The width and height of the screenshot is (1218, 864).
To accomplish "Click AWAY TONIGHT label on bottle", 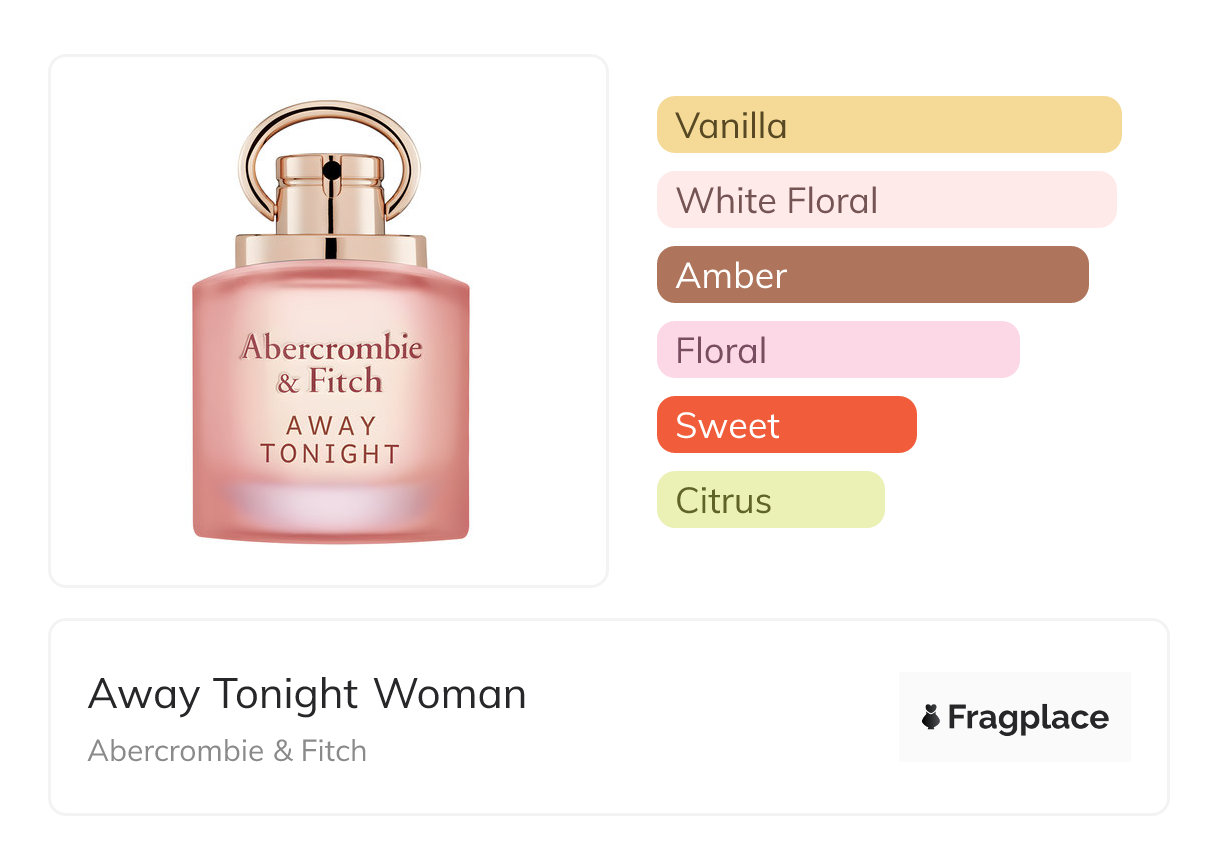I will tap(331, 440).
